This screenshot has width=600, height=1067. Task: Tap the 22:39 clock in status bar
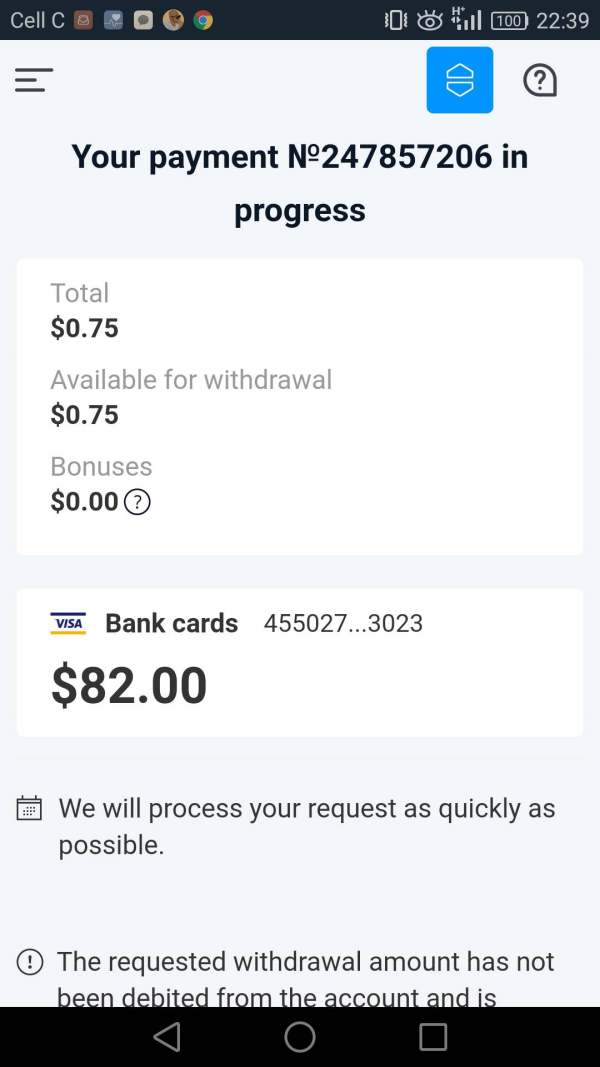(563, 20)
